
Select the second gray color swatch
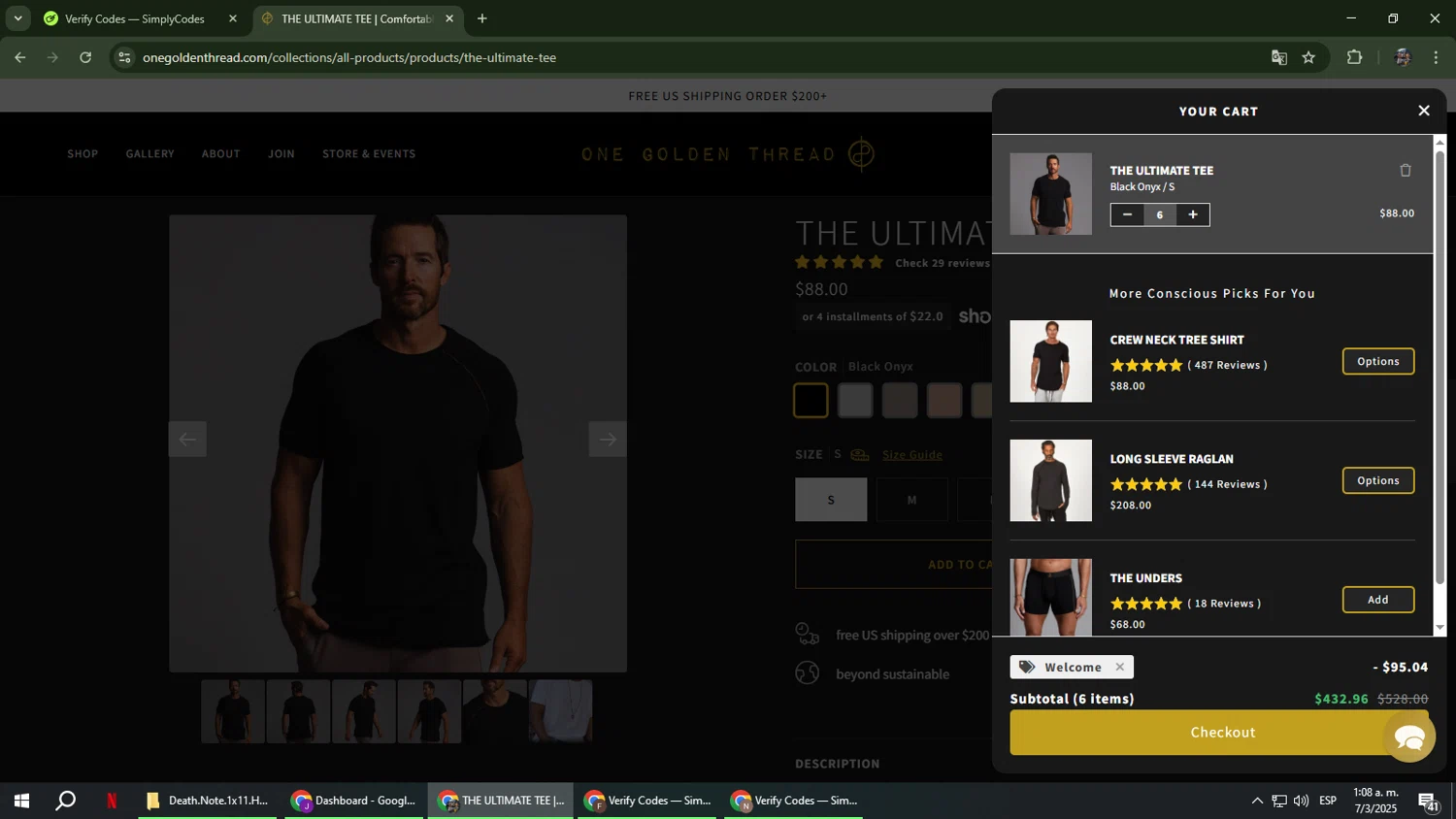tap(855, 400)
